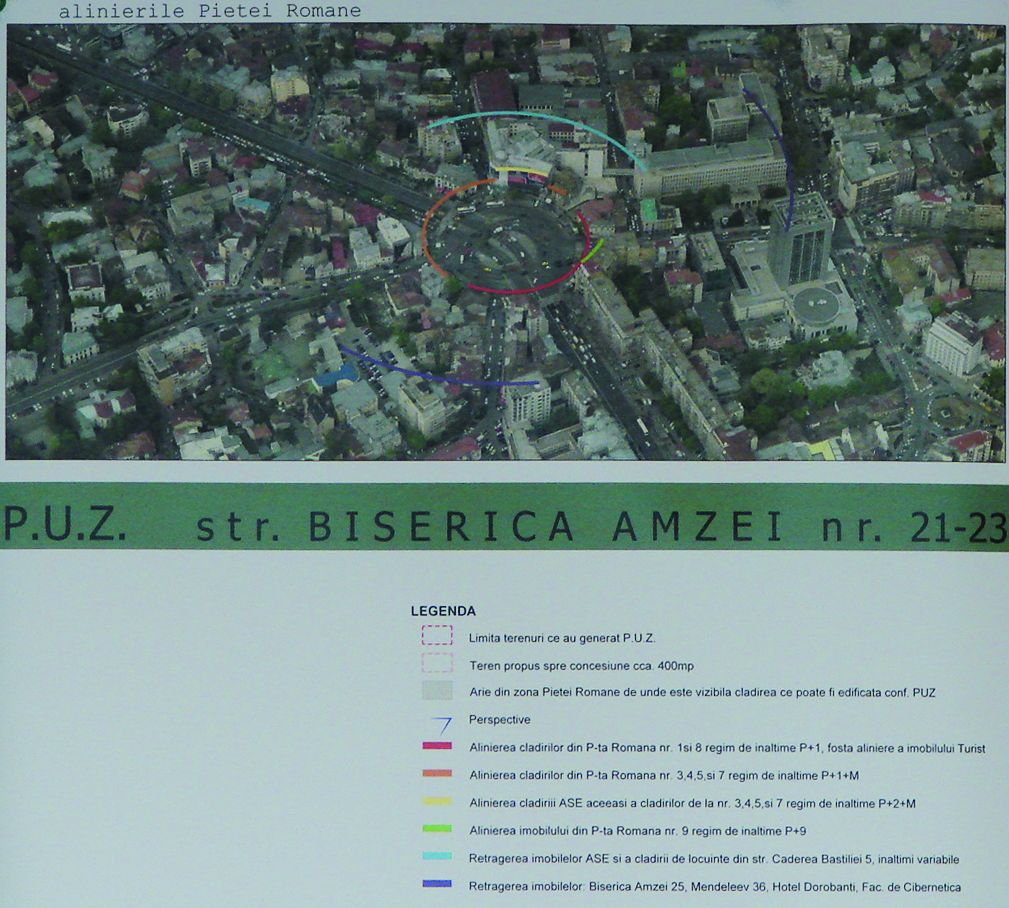Select the orange alignment swatch in legend

coord(437,774)
